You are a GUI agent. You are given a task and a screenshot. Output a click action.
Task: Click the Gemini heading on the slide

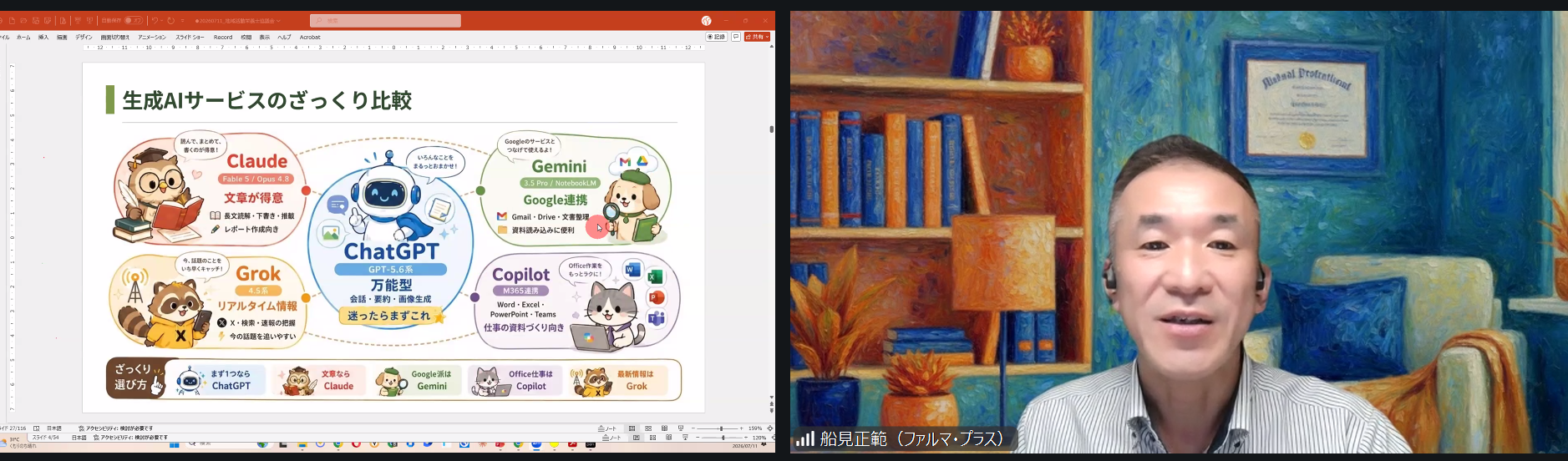click(559, 166)
